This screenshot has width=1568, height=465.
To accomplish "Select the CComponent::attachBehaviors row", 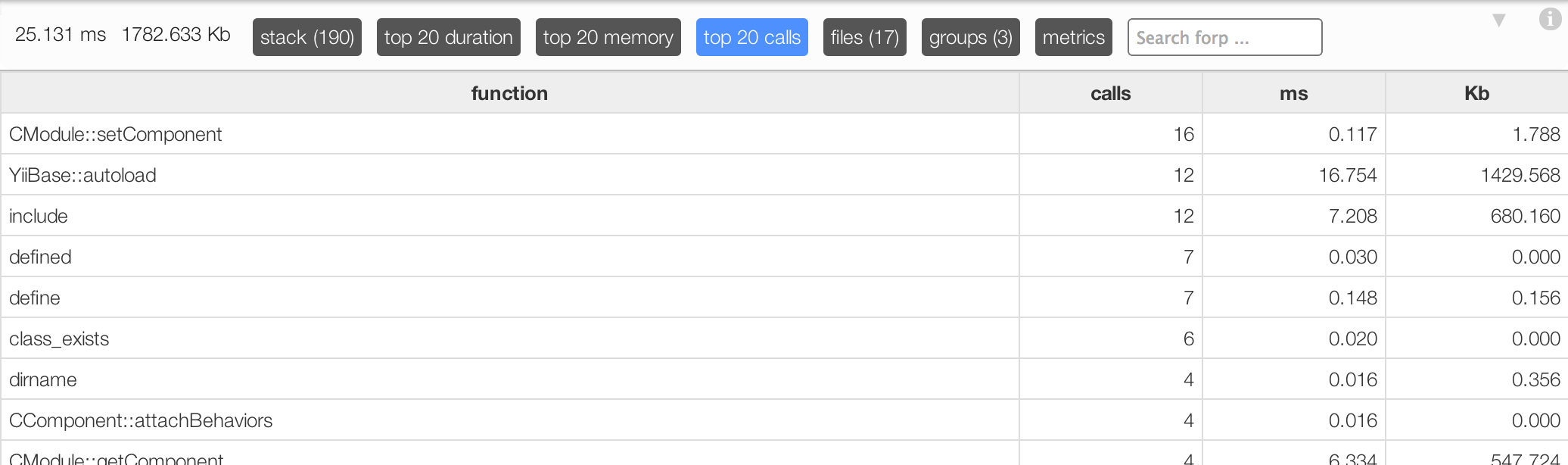I will click(x=784, y=420).
